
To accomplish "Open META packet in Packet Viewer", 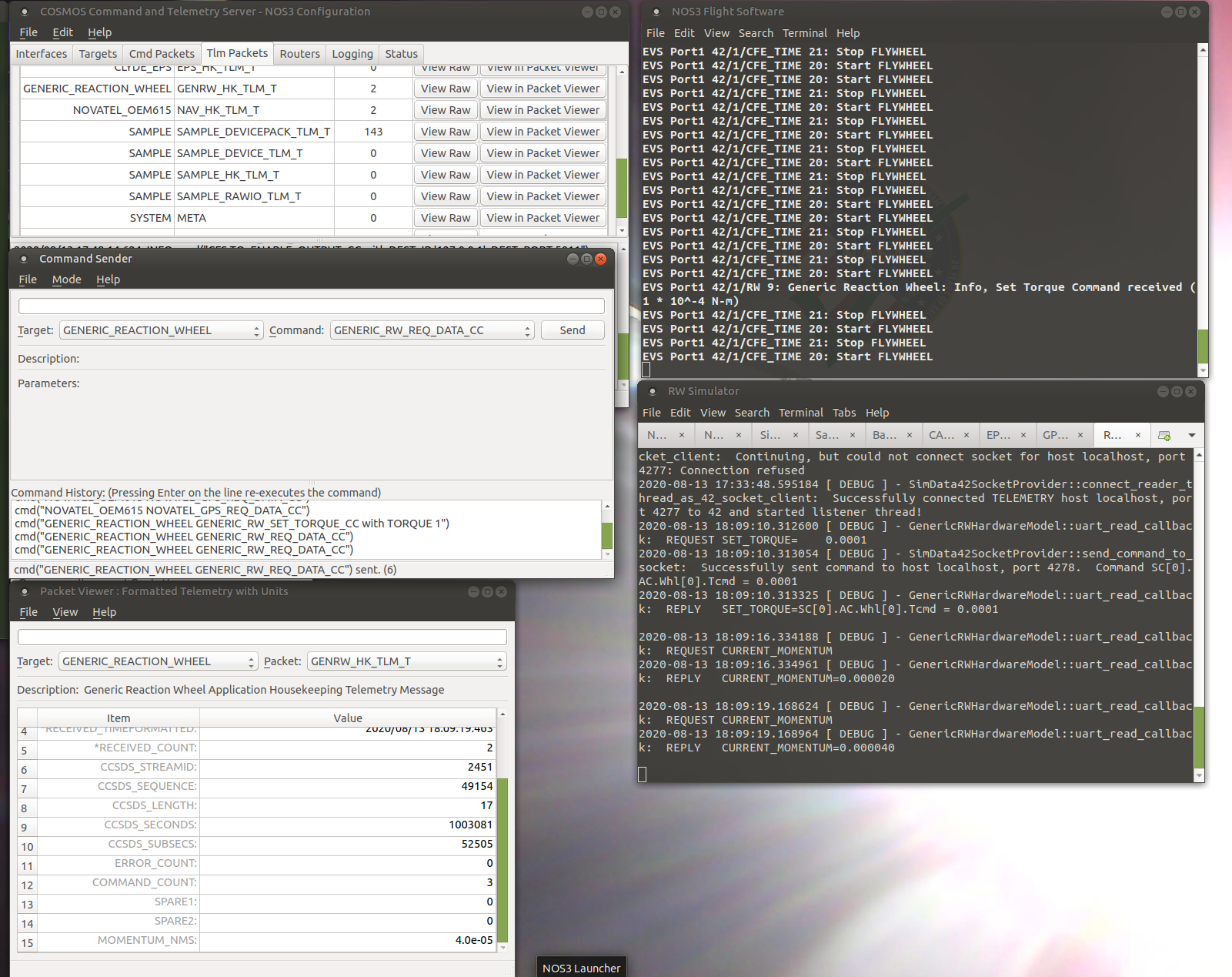I will pyautogui.click(x=543, y=217).
